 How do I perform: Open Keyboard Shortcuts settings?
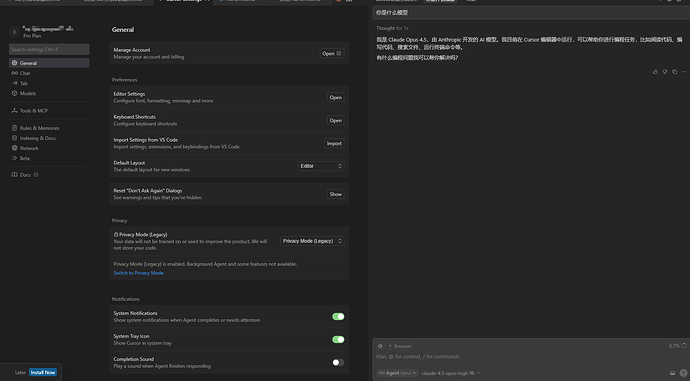coord(335,121)
